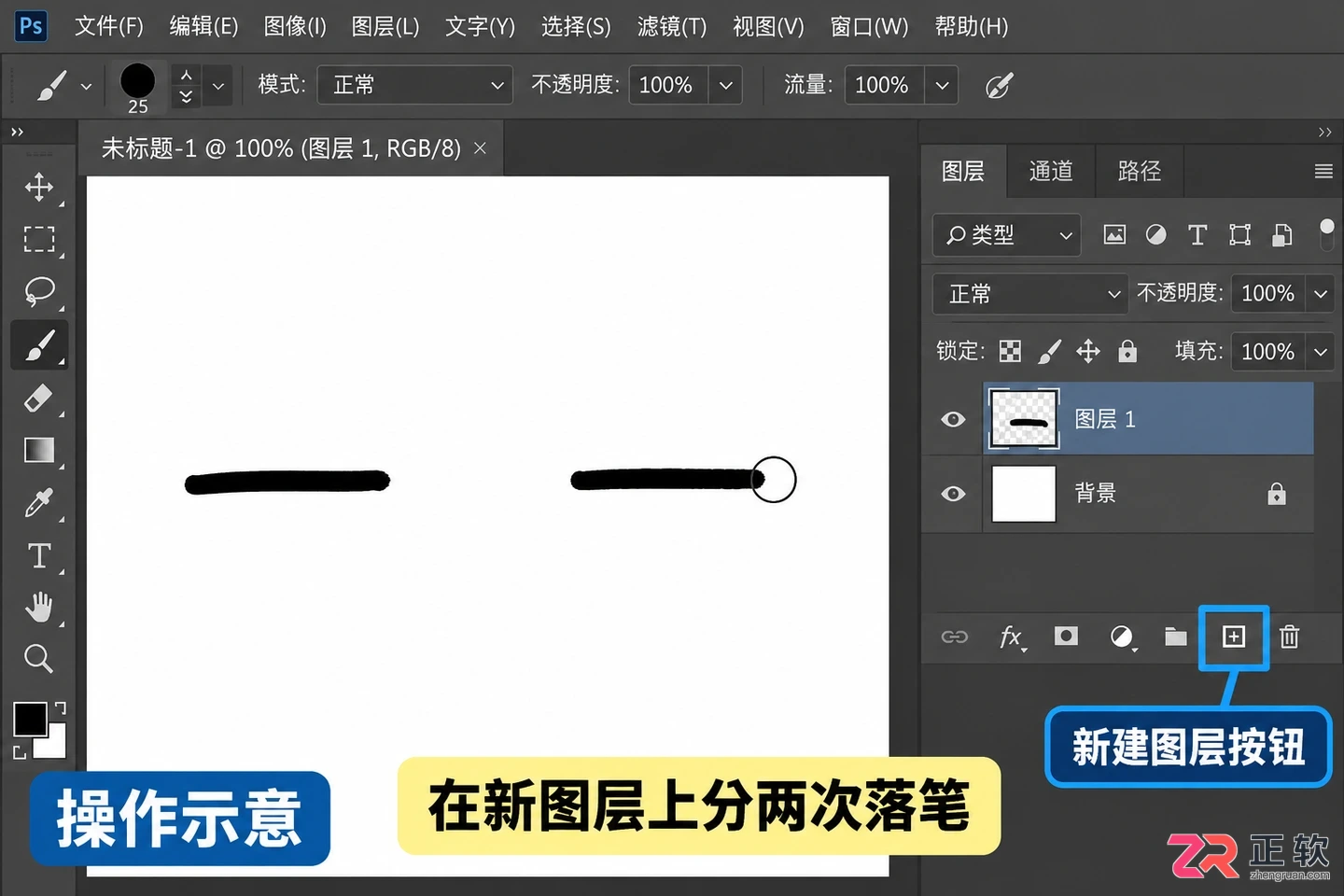The height and width of the screenshot is (896, 1344).
Task: Switch to the 通道 tab
Action: coord(1051,171)
